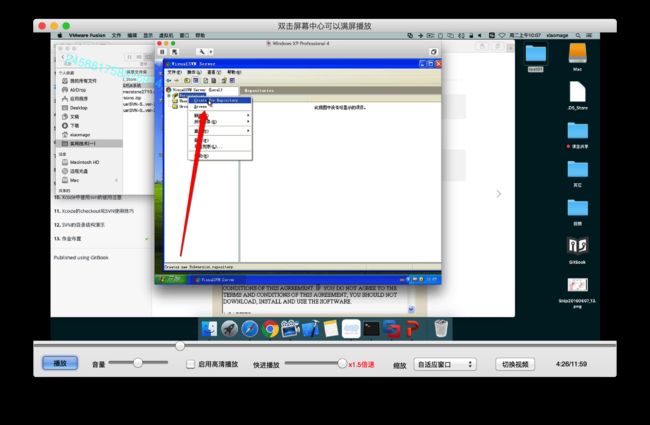
Task: Enable the 启用高清播放 checkbox
Action: (x=190, y=364)
